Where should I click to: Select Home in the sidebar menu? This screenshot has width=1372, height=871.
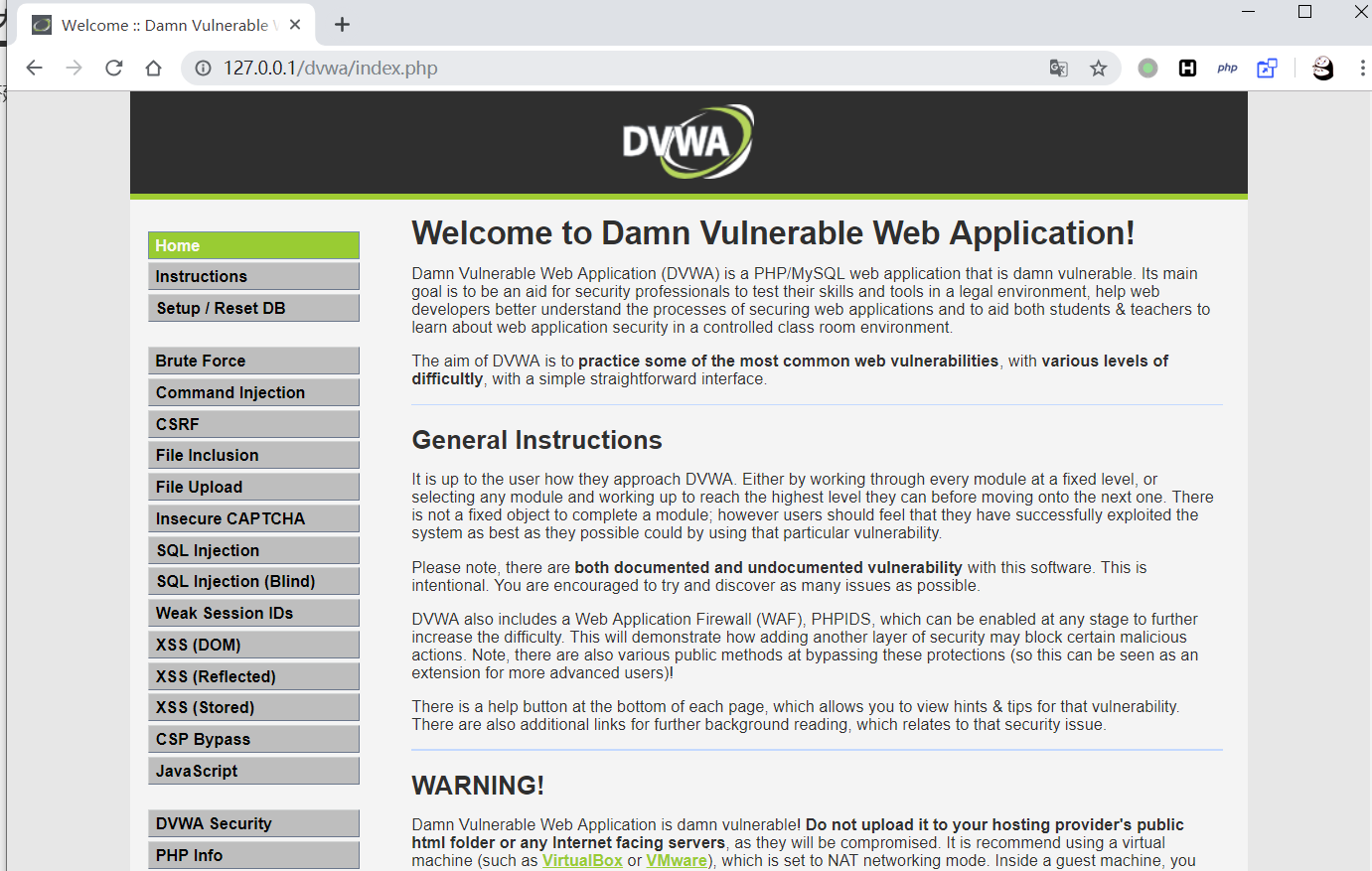pyautogui.click(x=253, y=245)
